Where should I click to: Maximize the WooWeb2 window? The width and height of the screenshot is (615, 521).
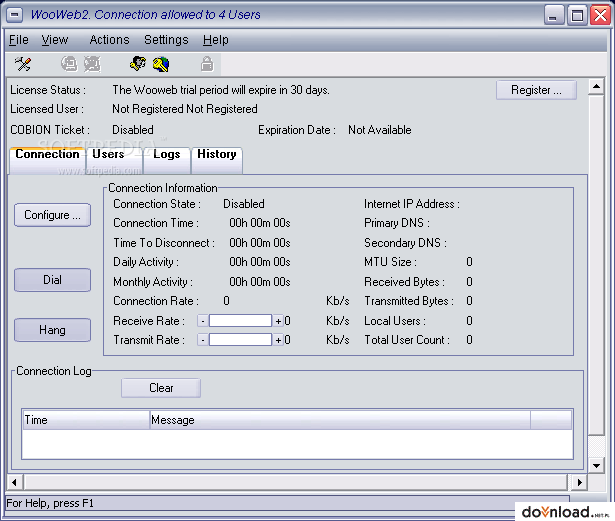pos(577,15)
